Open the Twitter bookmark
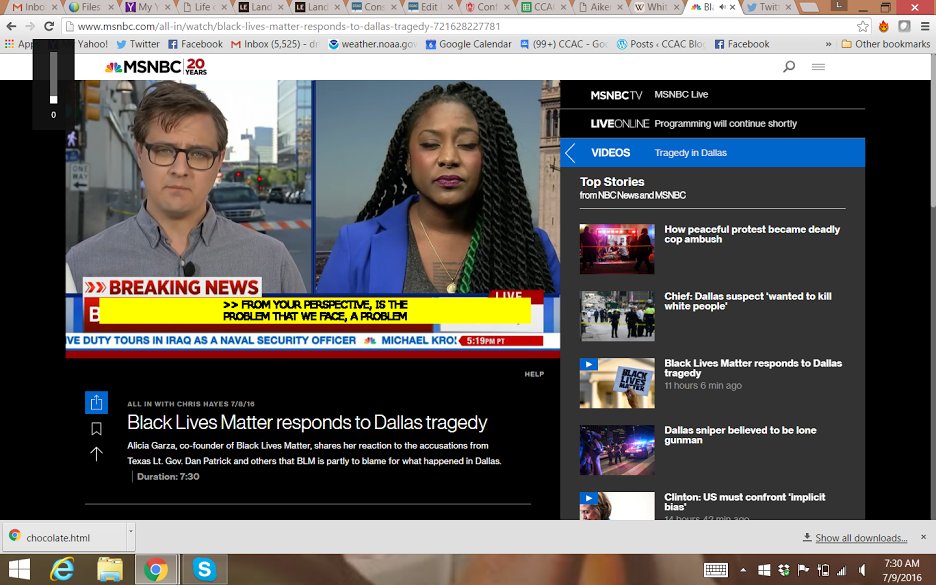Viewport: 936px width, 585px height. [x=138, y=44]
